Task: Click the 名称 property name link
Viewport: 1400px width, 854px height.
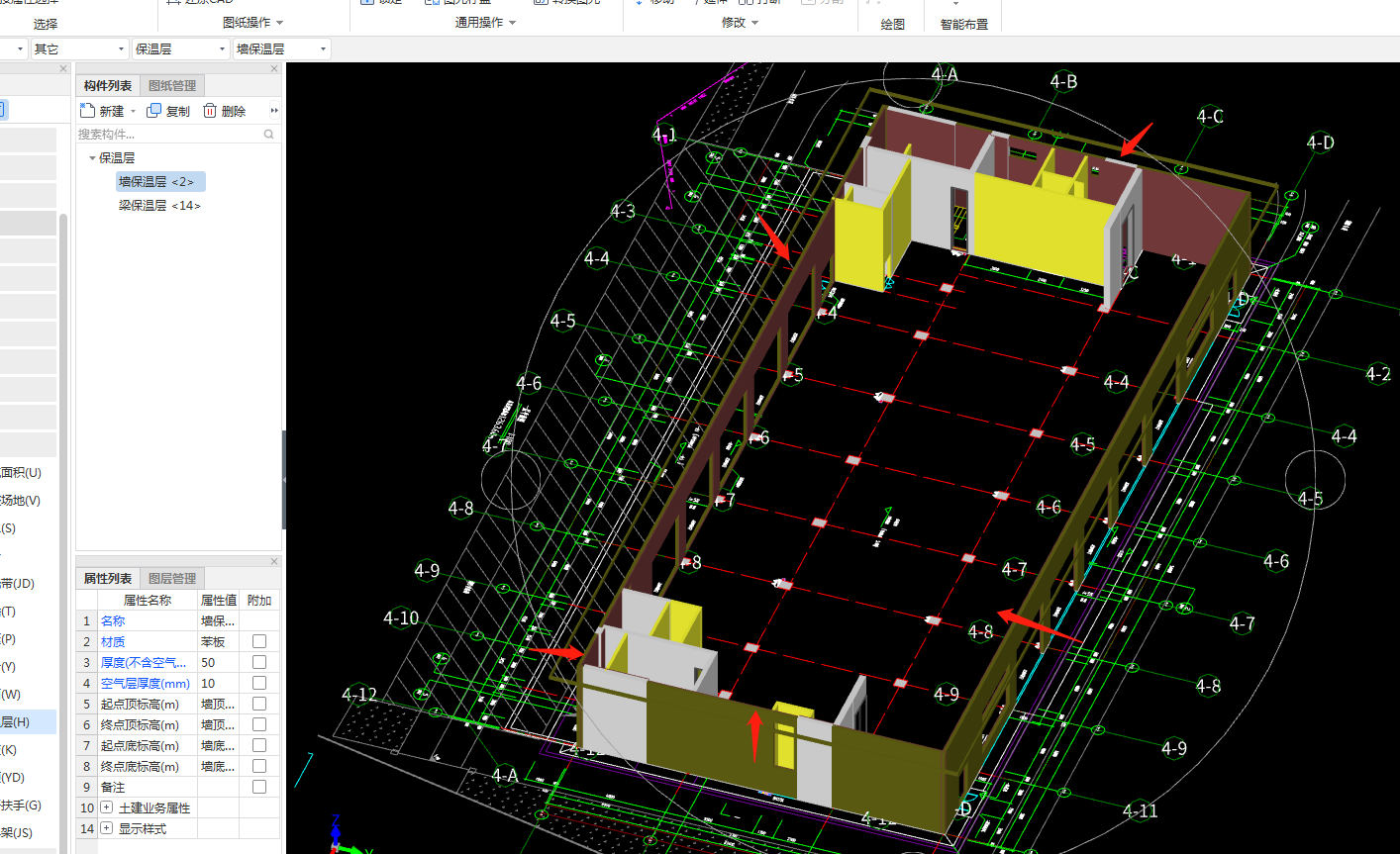Action: click(x=113, y=620)
